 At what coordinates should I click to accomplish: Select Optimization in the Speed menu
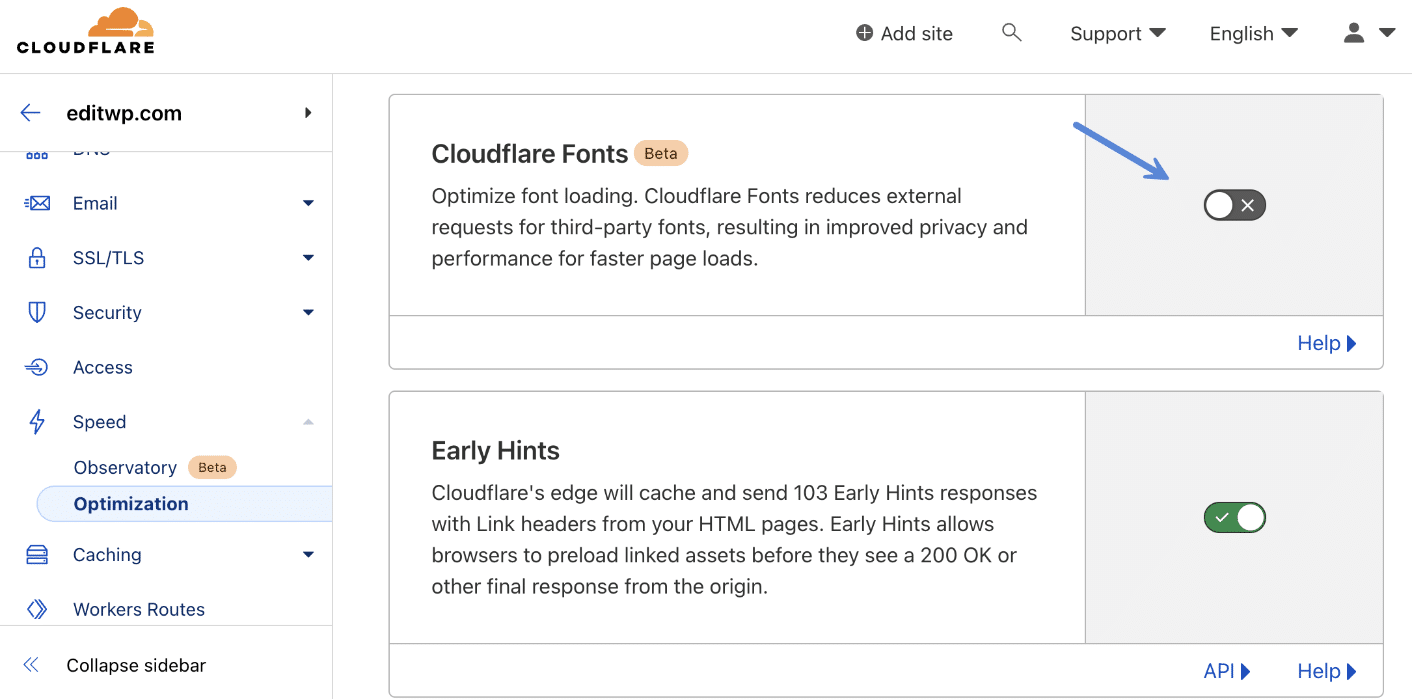[x=131, y=503]
